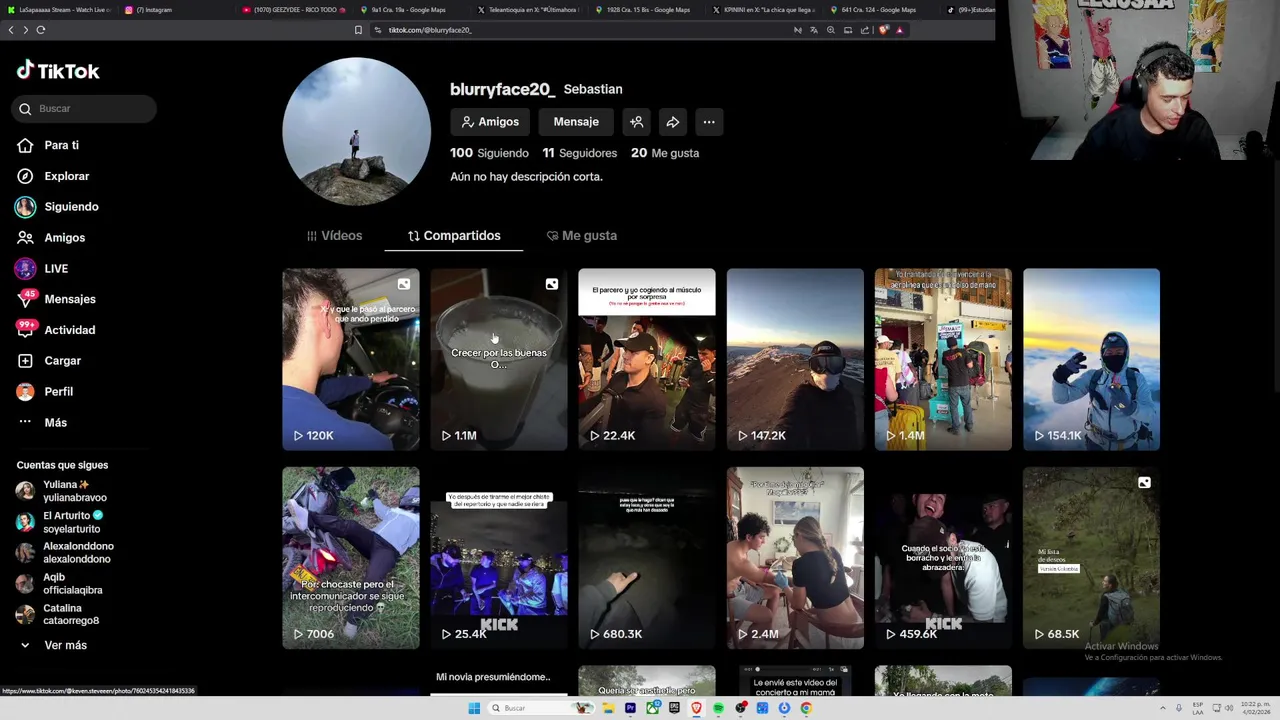Click the Buscar search field
Screen dimensions: 1280x720
[x=84, y=108]
